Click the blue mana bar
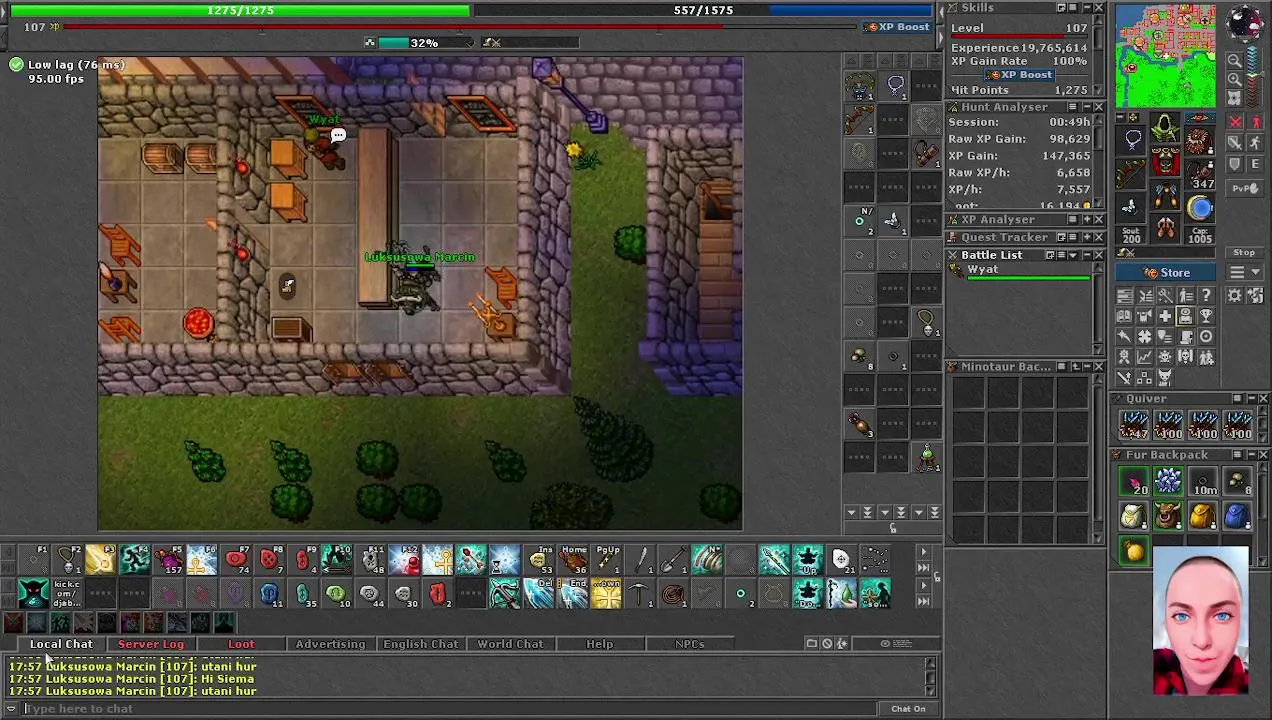 [x=703, y=10]
